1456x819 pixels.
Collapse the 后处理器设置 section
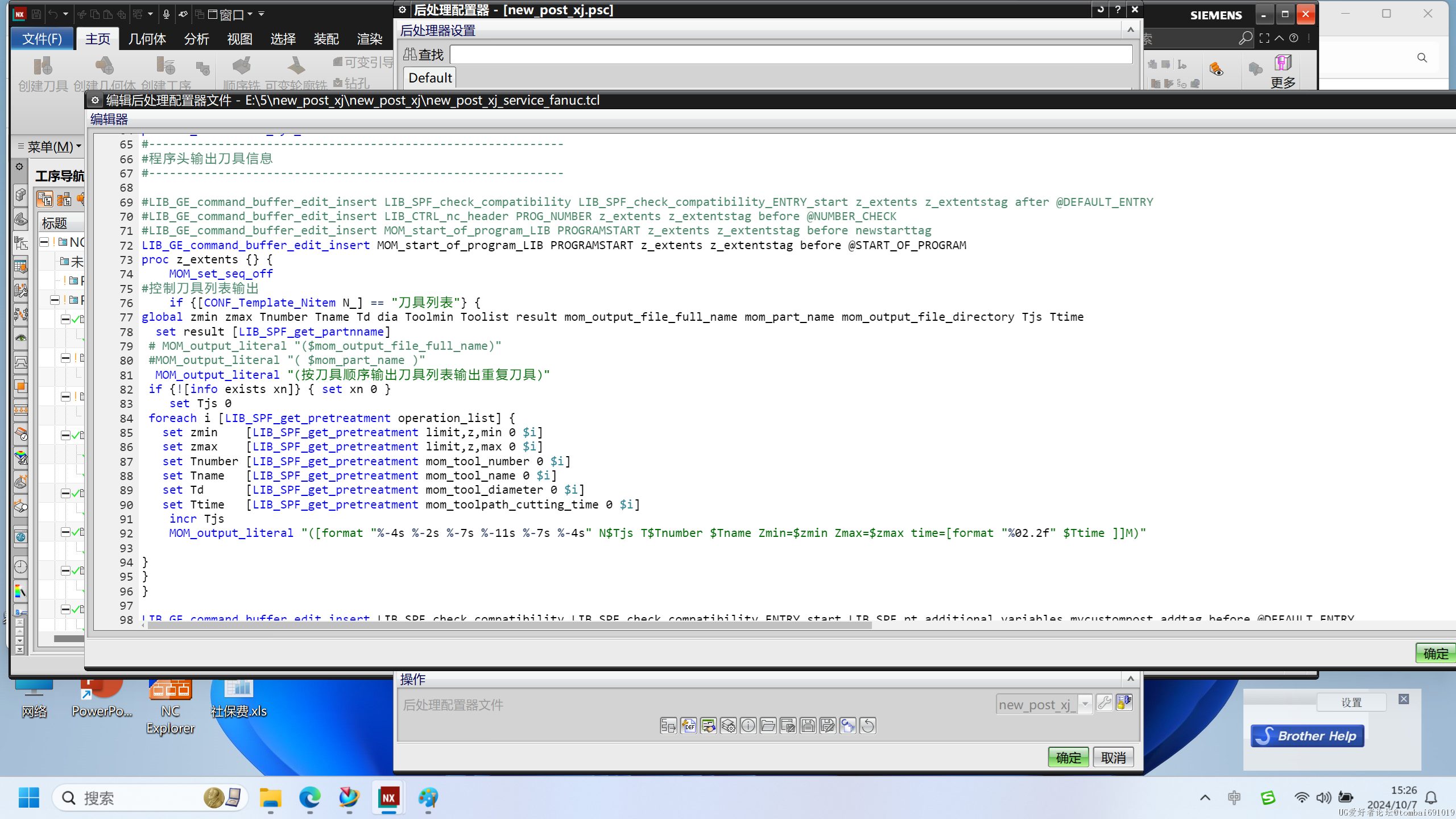point(1131,30)
